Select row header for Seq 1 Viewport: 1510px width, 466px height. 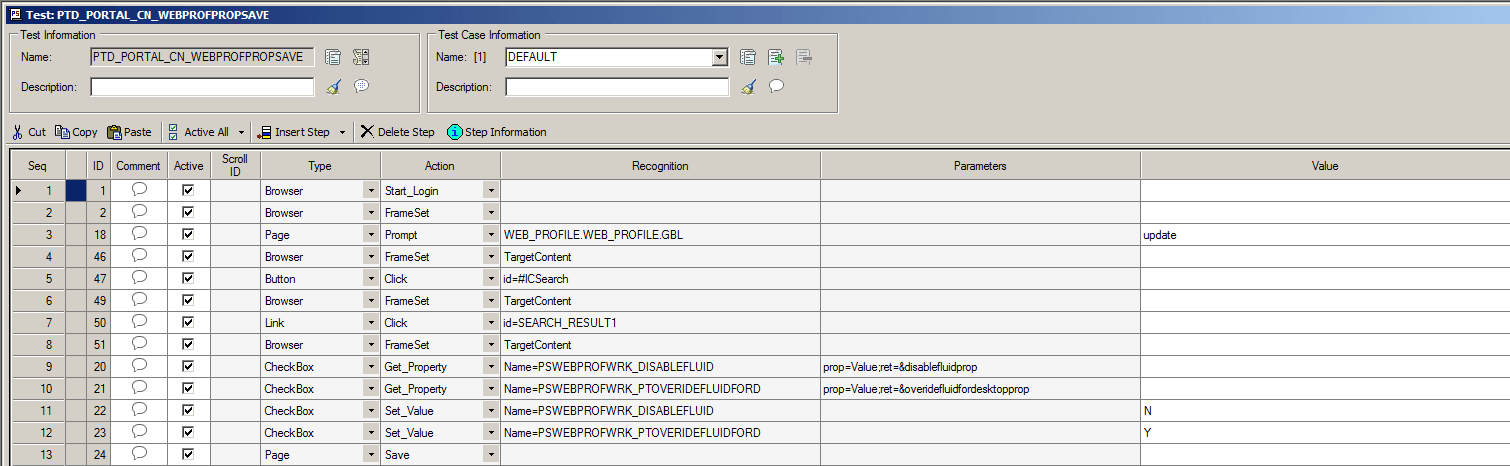(x=37, y=190)
